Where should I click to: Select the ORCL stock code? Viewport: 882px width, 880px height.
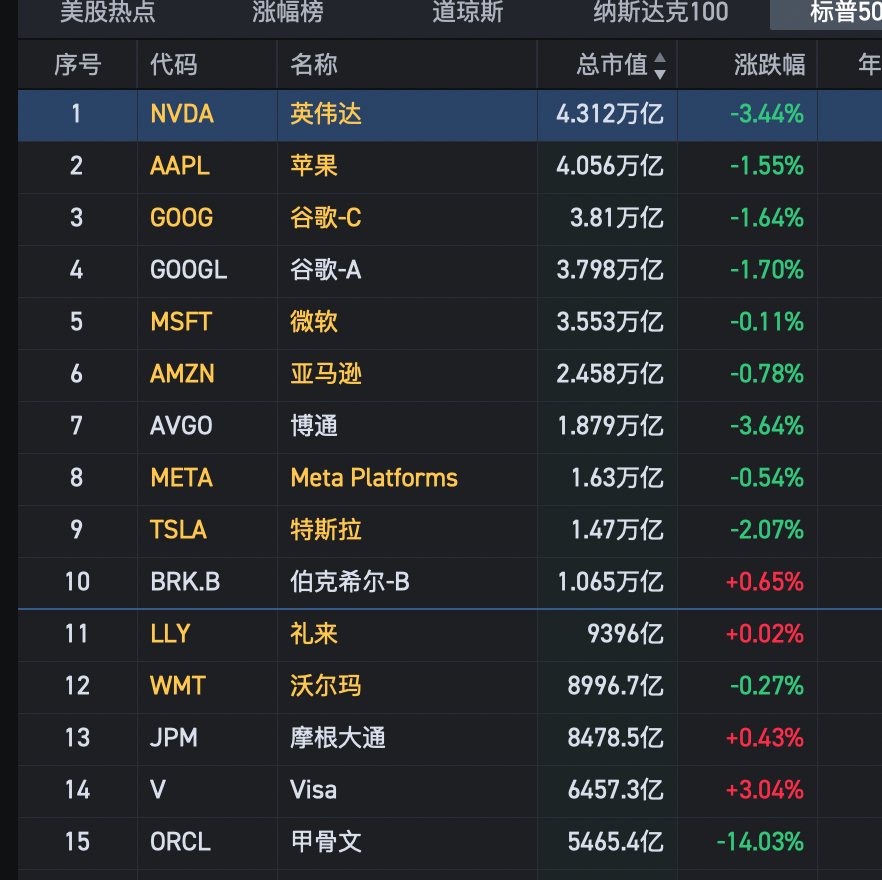(180, 842)
